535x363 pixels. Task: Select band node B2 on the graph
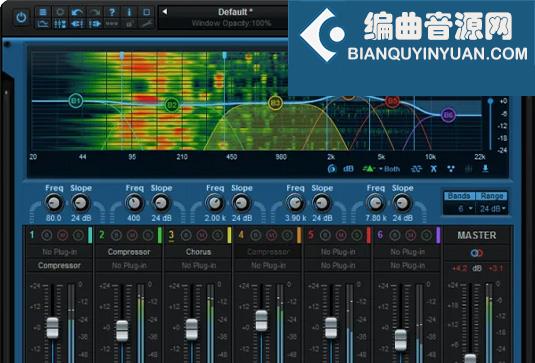(x=172, y=105)
